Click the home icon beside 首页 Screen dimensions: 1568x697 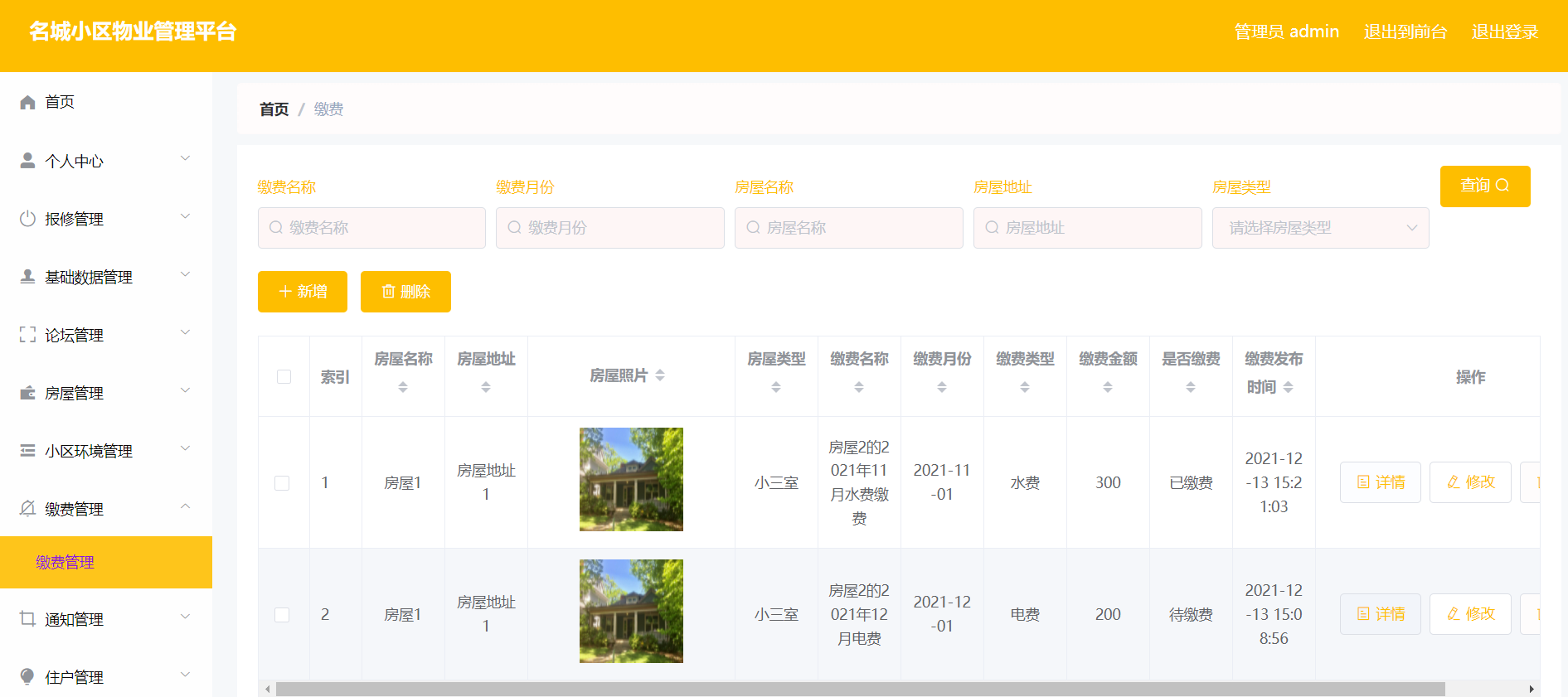27,102
